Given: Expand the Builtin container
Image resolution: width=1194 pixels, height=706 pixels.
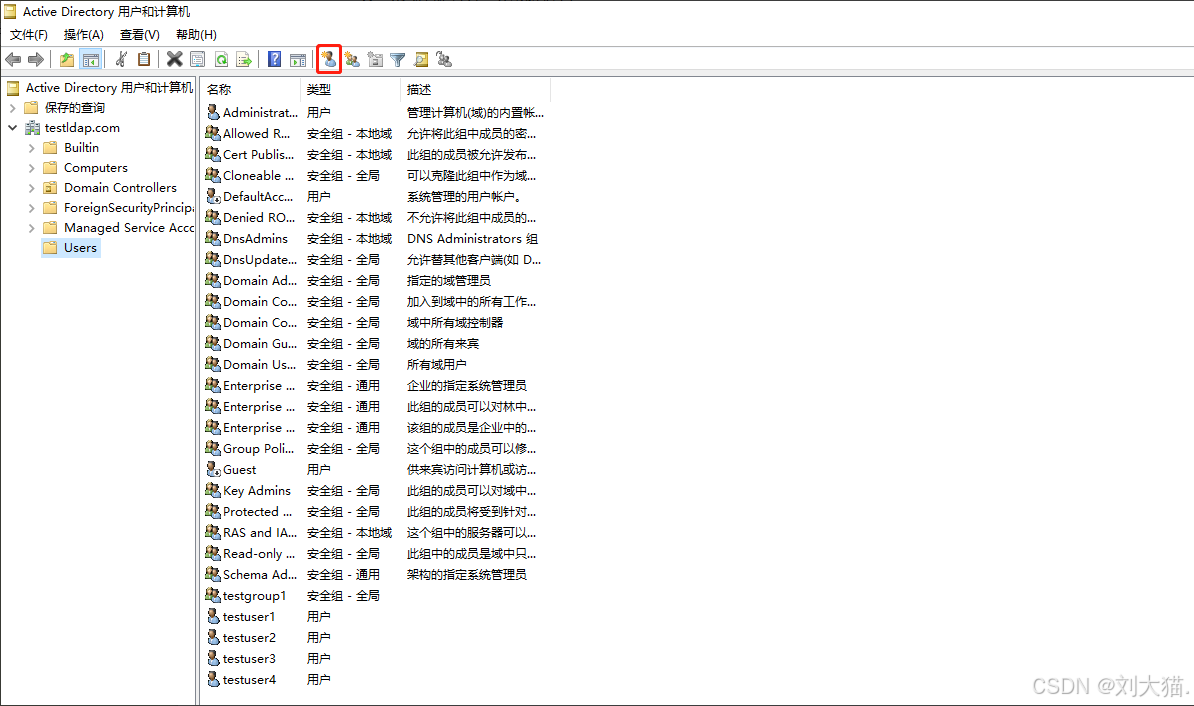Looking at the screenshot, I should (x=31, y=148).
